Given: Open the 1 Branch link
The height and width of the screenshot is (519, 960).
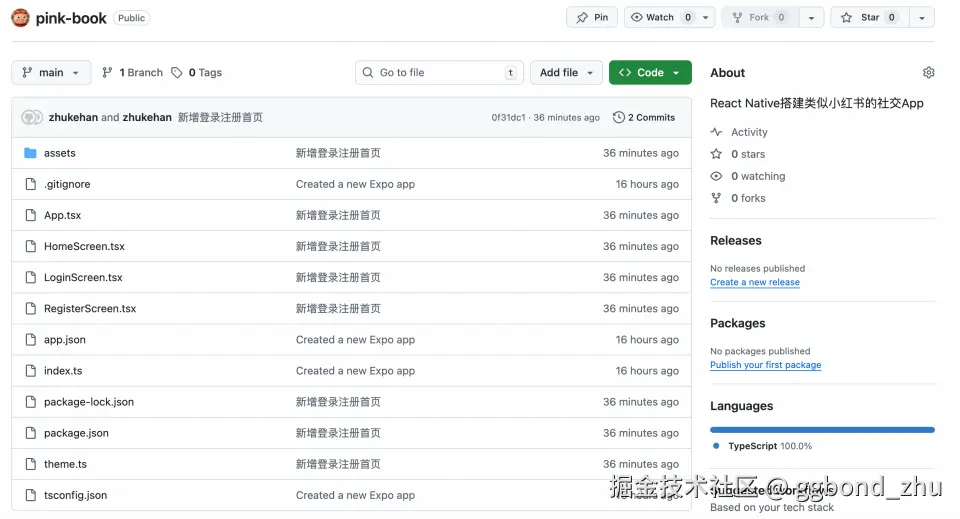Looking at the screenshot, I should tap(132, 72).
